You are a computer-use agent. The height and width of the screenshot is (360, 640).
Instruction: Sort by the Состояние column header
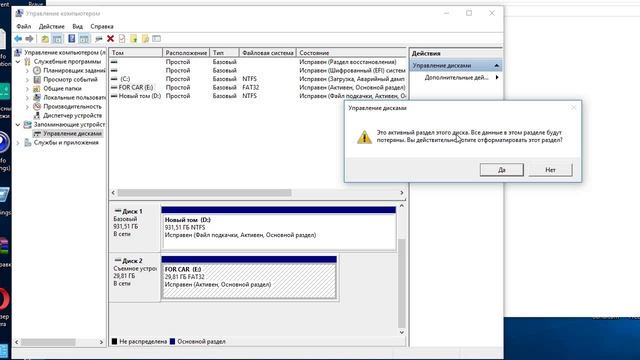pyautogui.click(x=351, y=53)
